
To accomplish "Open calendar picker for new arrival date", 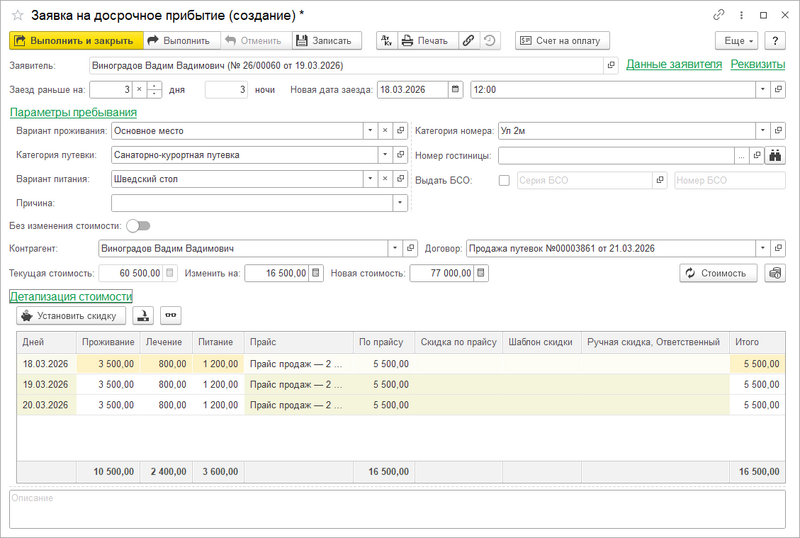I will click(456, 89).
